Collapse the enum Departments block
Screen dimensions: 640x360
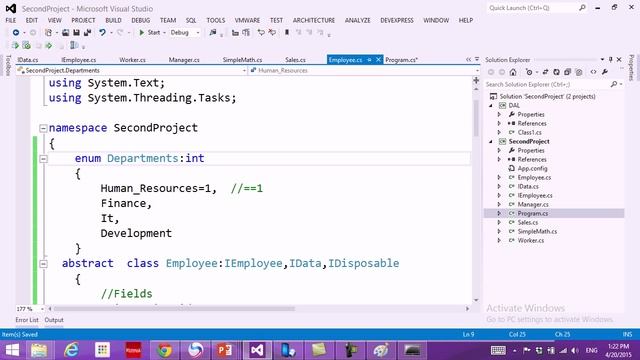click(x=44, y=159)
